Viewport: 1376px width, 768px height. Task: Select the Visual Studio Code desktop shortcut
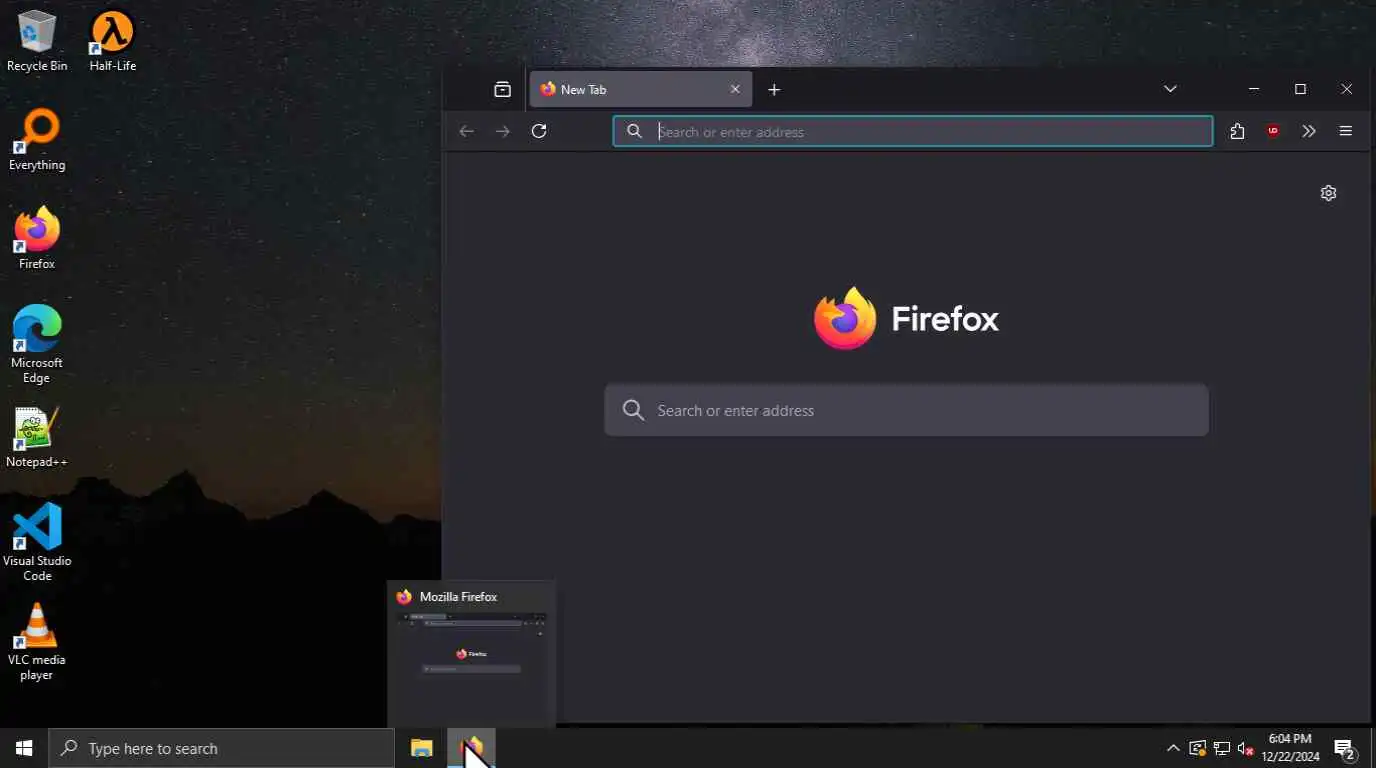[x=37, y=542]
